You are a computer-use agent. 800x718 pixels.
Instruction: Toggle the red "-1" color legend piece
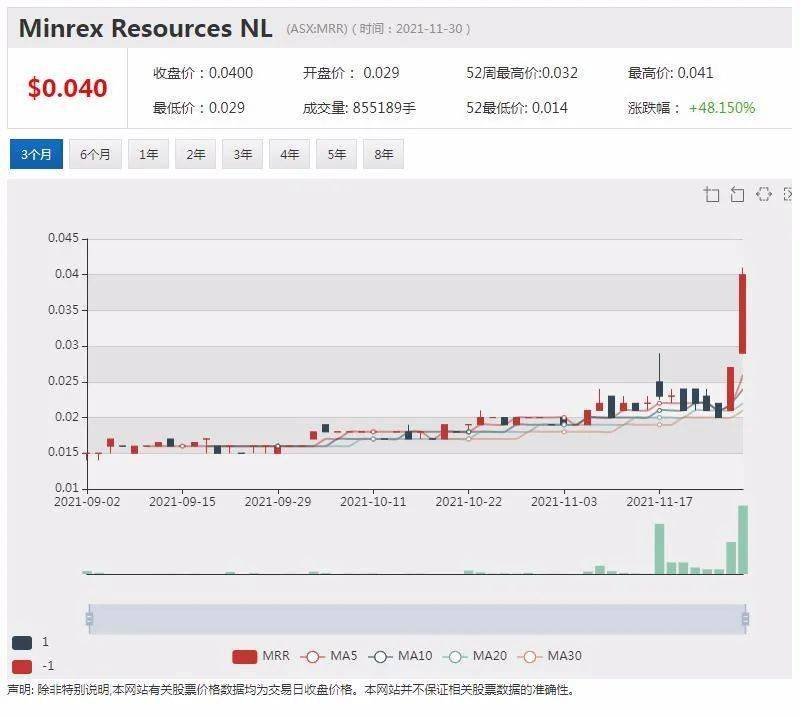point(22,666)
